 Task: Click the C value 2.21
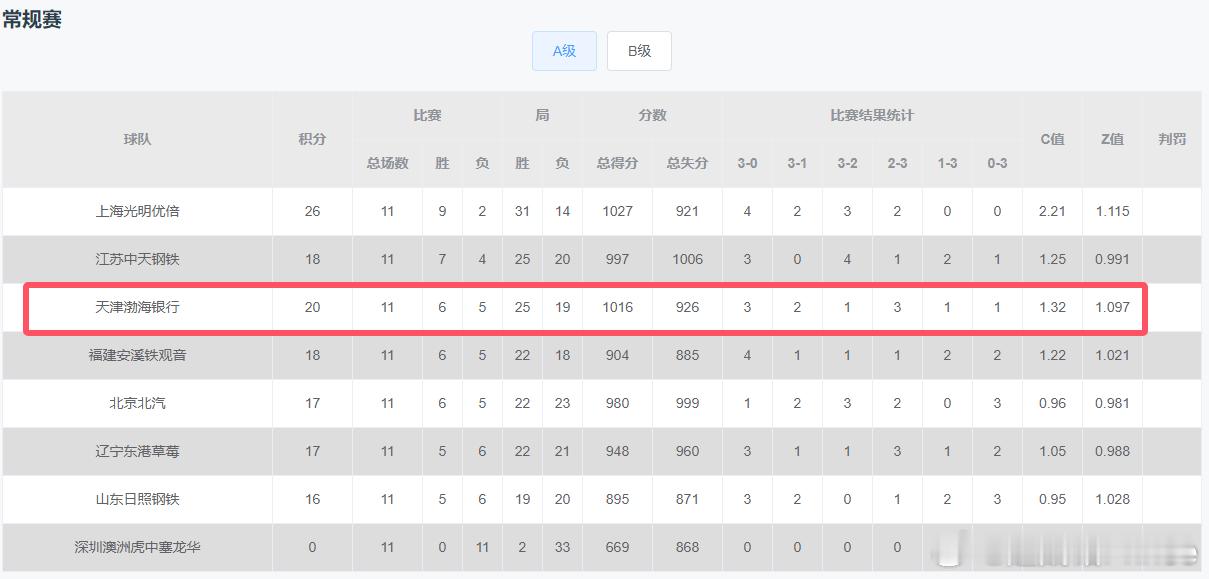[1052, 211]
